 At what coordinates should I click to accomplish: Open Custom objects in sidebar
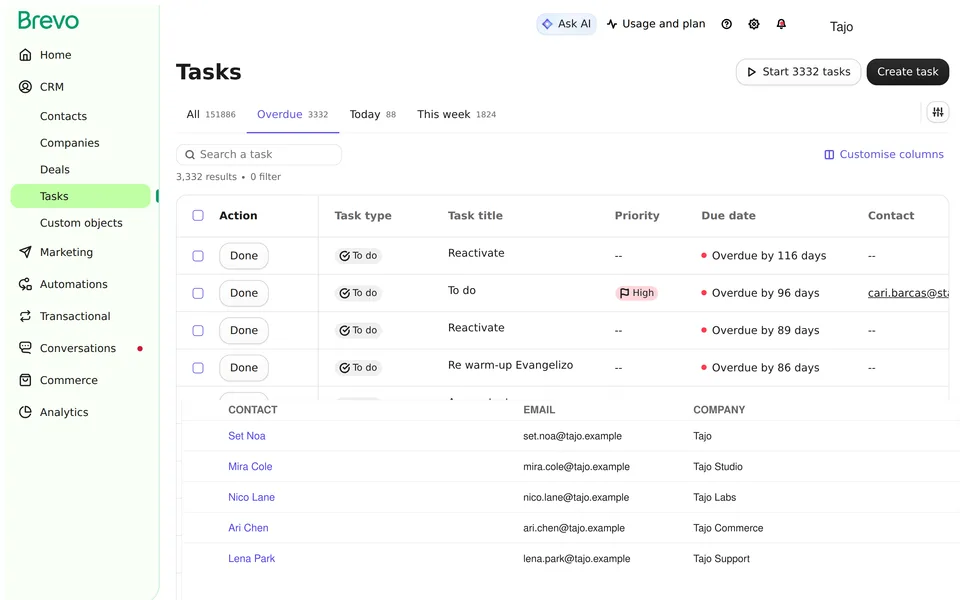(x=81, y=223)
